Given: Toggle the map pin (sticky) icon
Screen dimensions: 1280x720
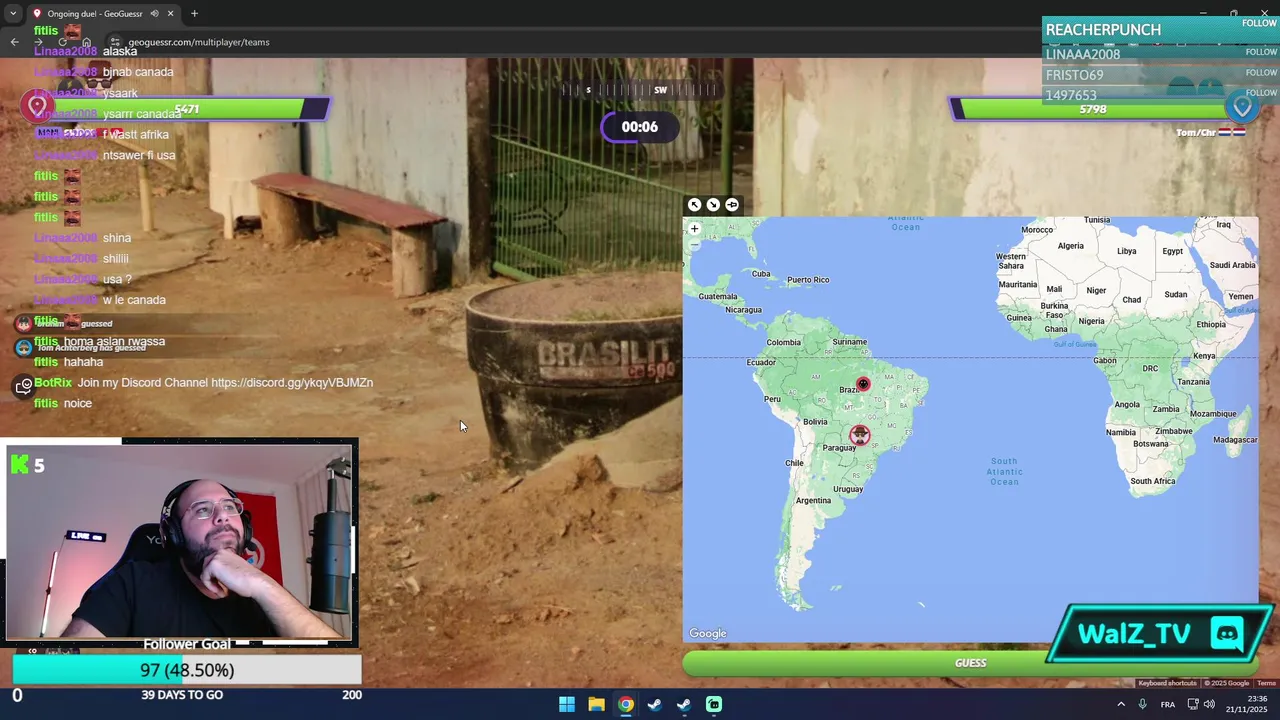Looking at the screenshot, I should click(x=732, y=204).
